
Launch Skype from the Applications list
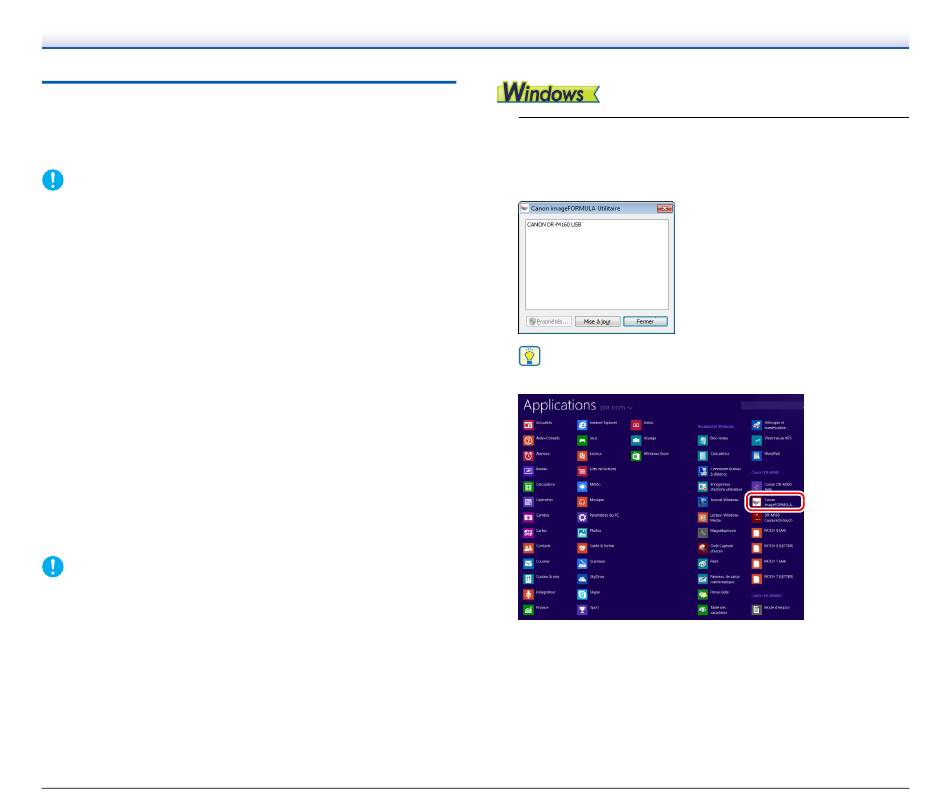pos(589,595)
